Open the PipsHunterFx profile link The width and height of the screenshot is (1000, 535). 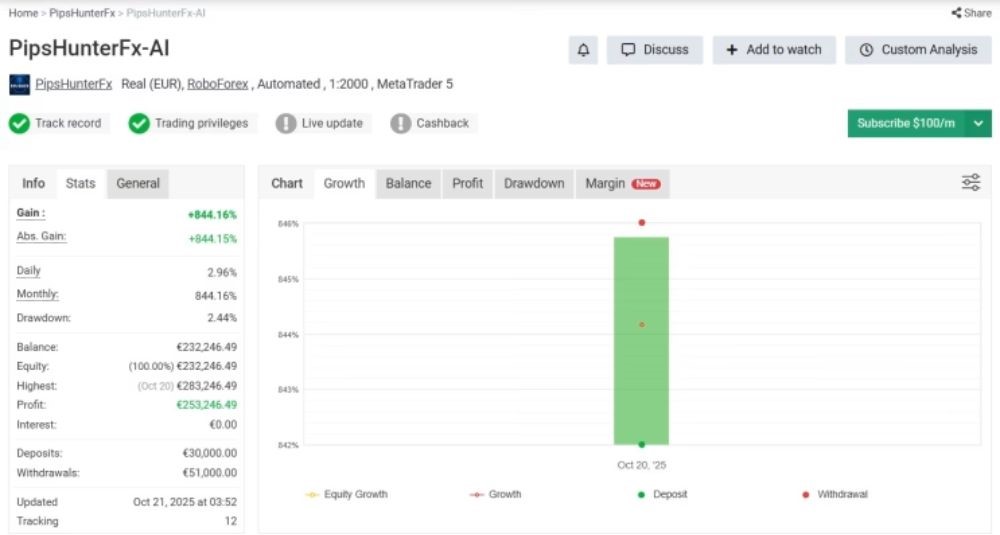point(73,84)
